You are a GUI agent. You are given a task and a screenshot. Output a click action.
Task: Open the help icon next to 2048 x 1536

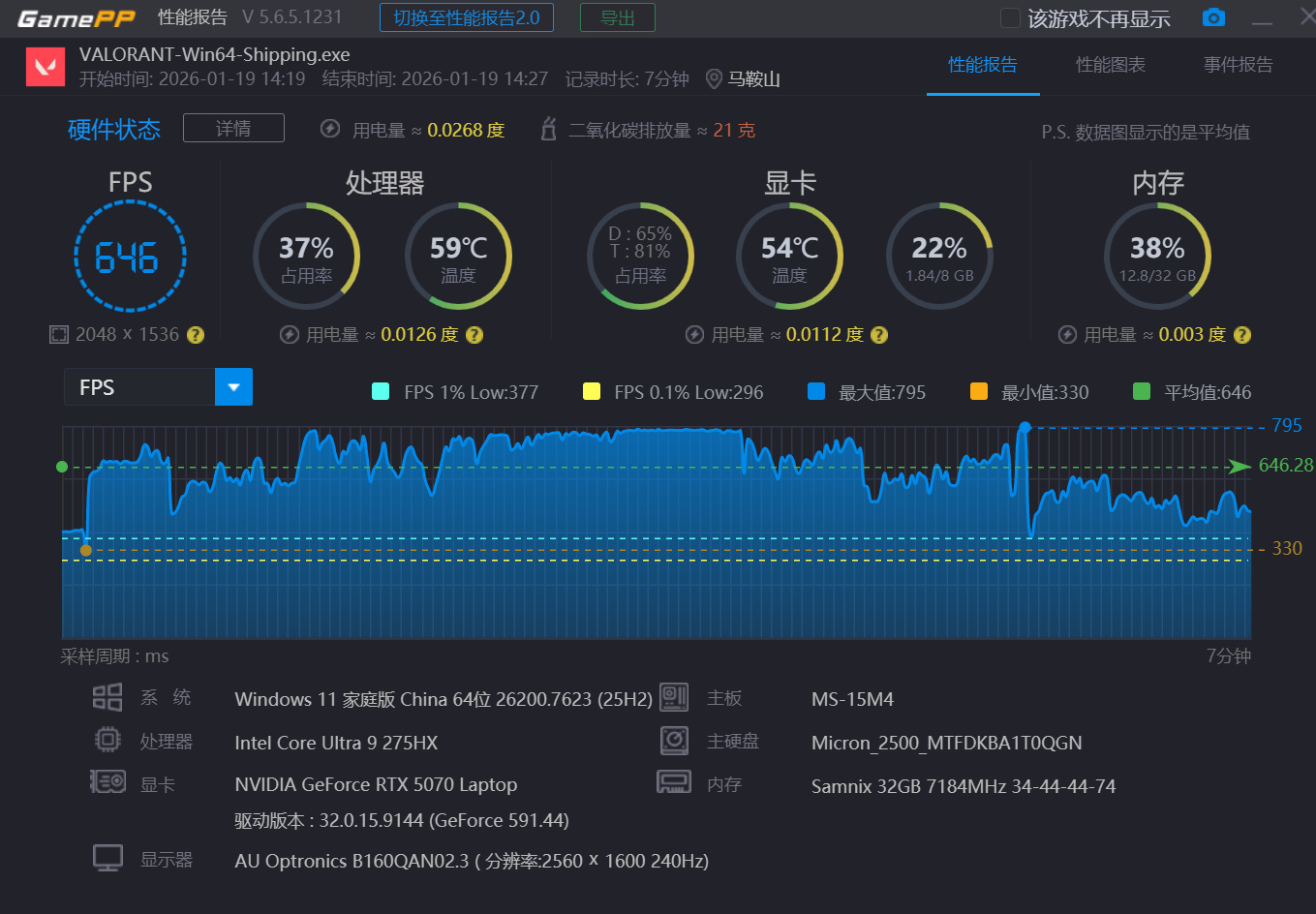point(196,335)
